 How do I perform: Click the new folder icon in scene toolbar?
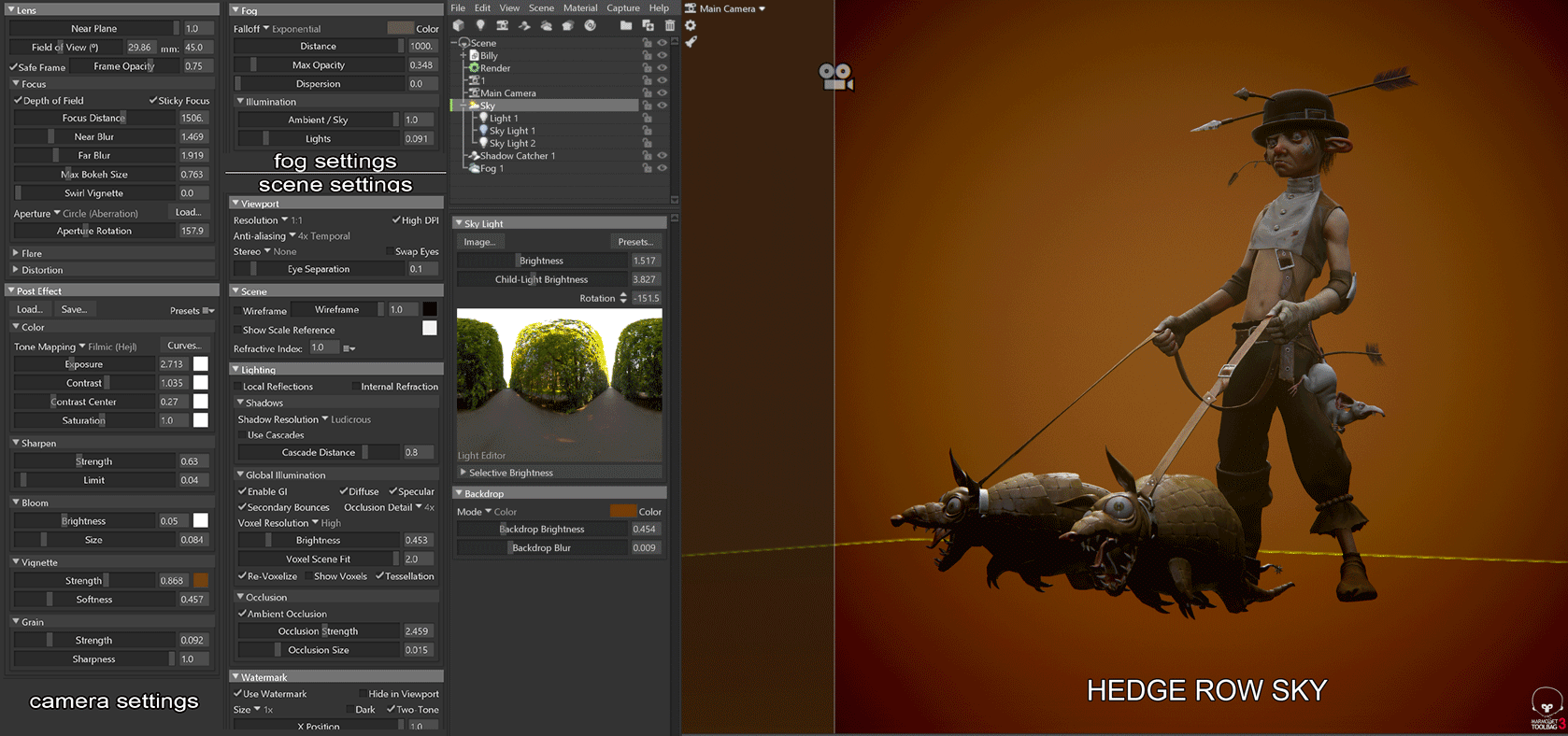point(626,25)
